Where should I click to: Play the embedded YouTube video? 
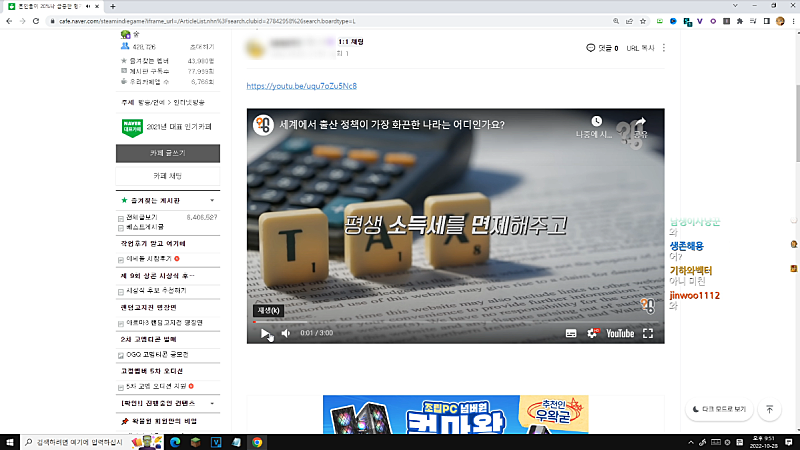tap(266, 333)
